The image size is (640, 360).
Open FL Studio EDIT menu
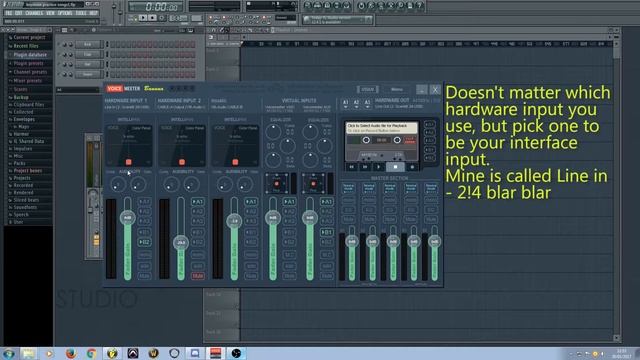pos(19,13)
